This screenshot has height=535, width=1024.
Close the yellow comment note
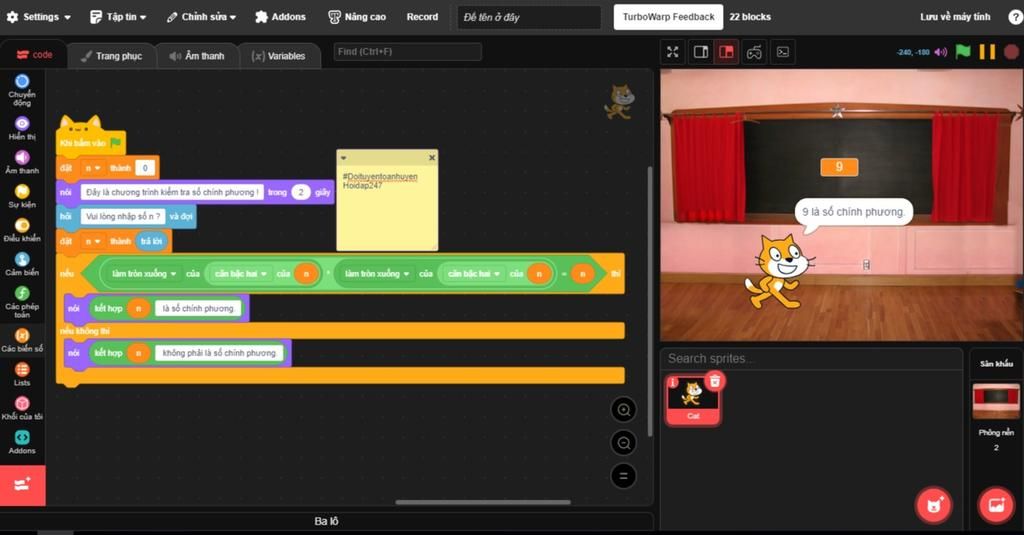tap(432, 157)
